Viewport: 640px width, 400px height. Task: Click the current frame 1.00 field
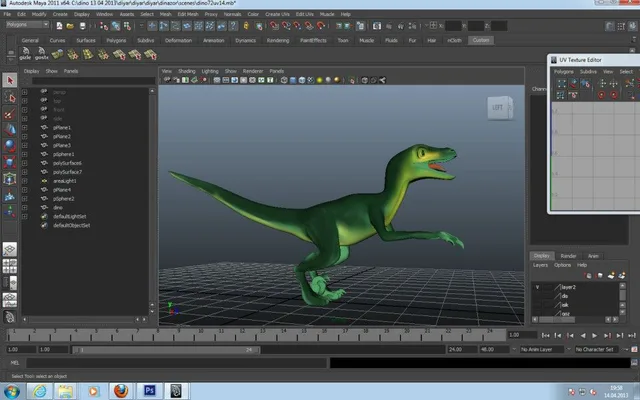click(x=522, y=335)
